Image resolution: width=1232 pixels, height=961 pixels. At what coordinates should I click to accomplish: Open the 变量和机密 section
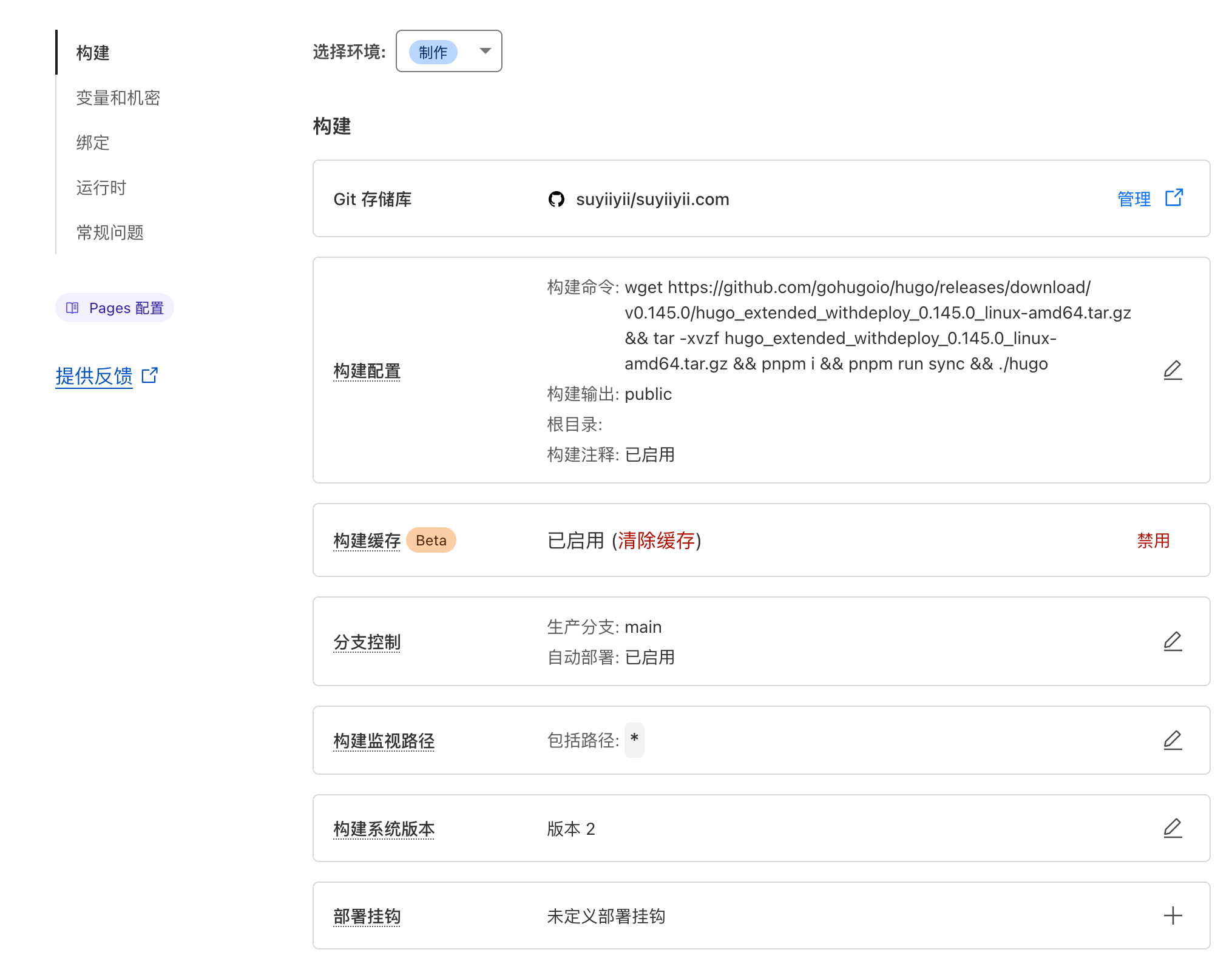pos(118,98)
